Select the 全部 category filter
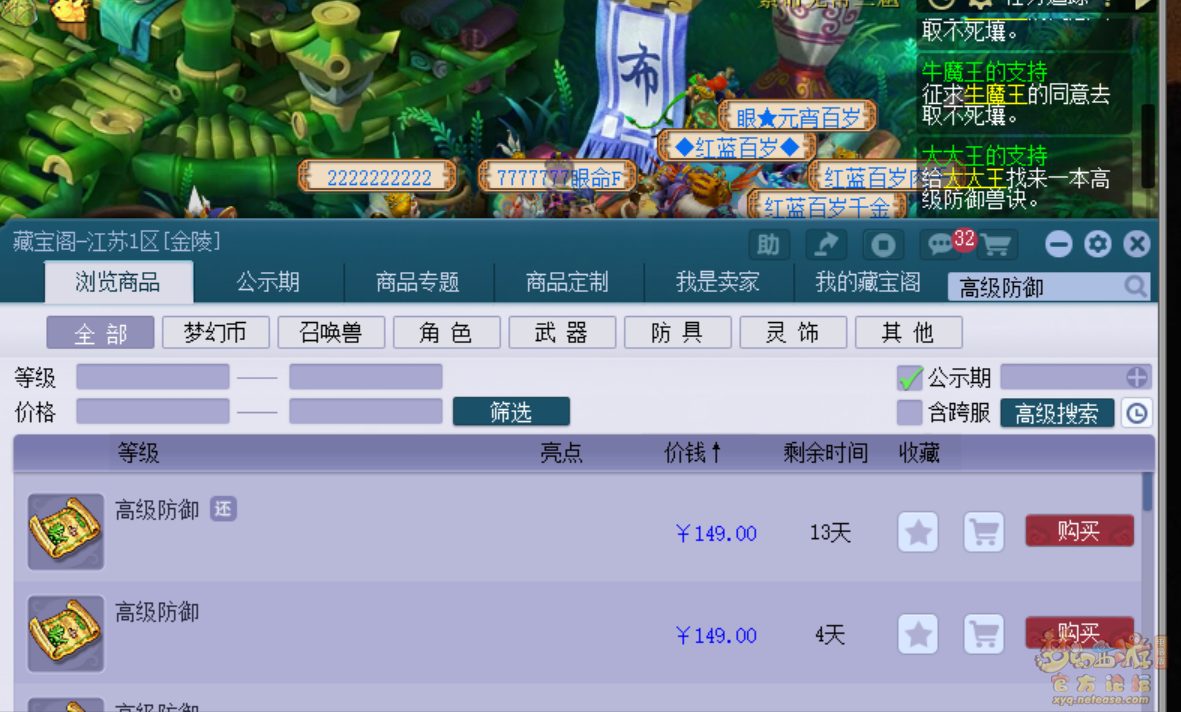The height and width of the screenshot is (712, 1181). click(100, 332)
